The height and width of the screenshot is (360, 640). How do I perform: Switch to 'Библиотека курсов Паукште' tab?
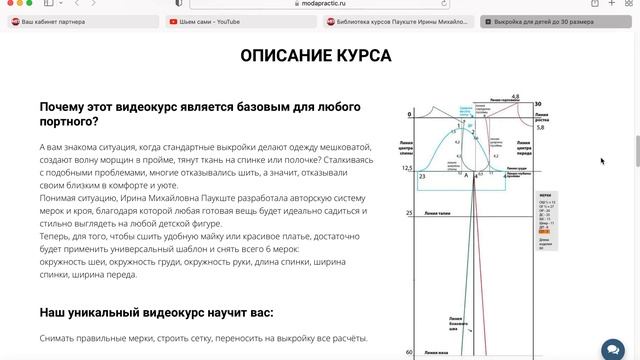pos(399,22)
